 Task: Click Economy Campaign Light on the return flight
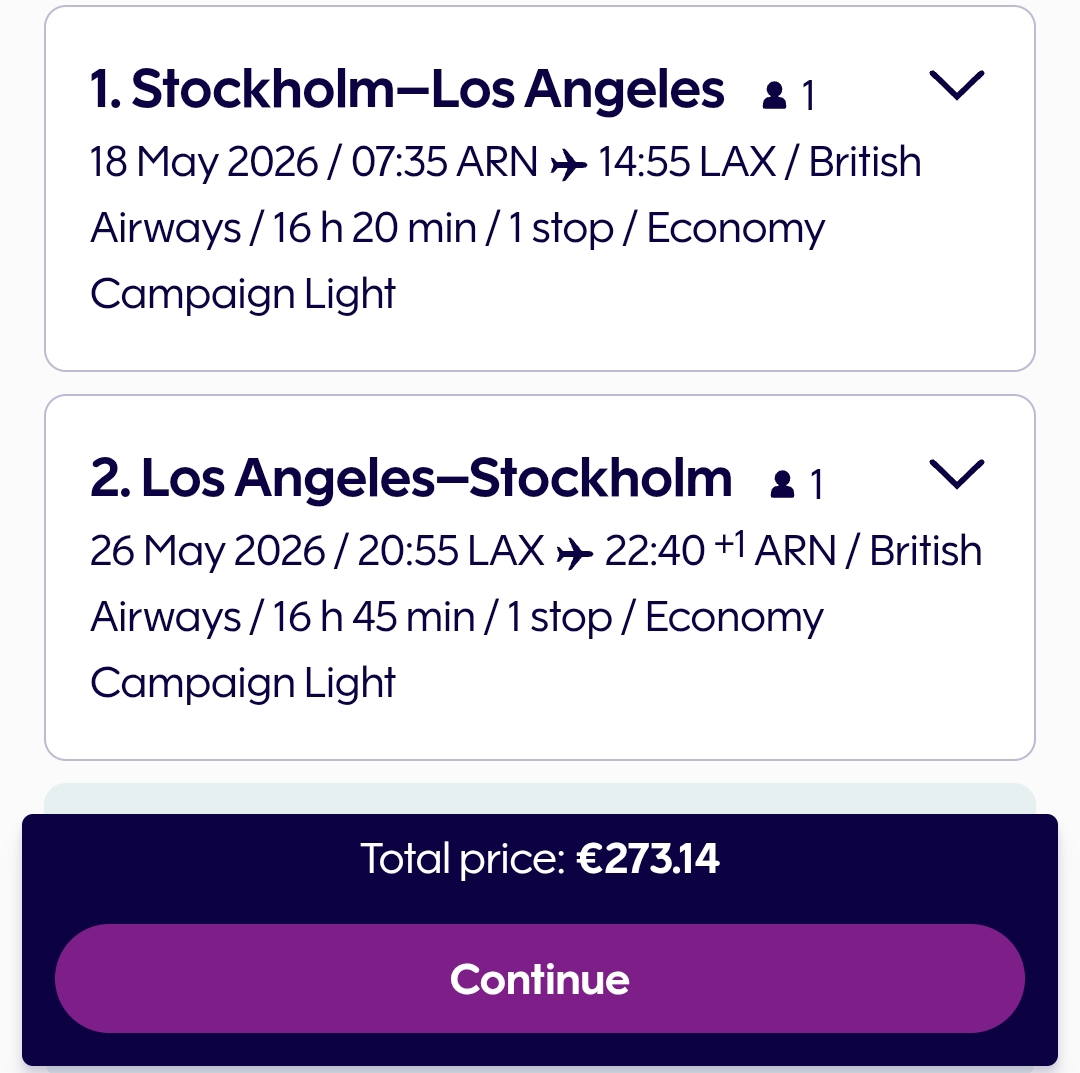pyautogui.click(x=457, y=649)
